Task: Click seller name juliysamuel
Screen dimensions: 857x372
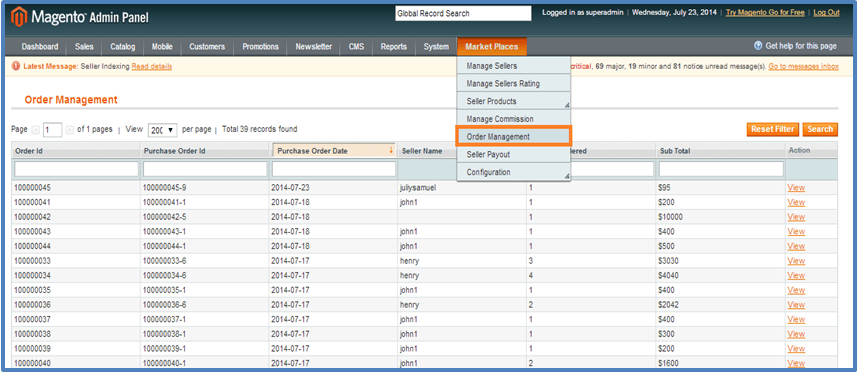Action: tap(418, 188)
